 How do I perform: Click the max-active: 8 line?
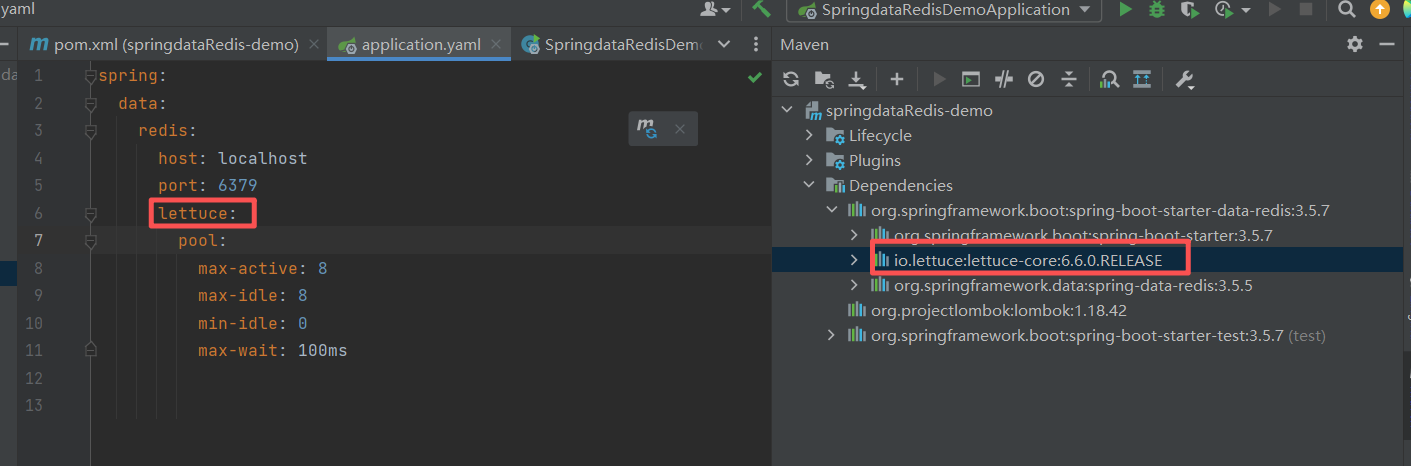tap(262, 268)
